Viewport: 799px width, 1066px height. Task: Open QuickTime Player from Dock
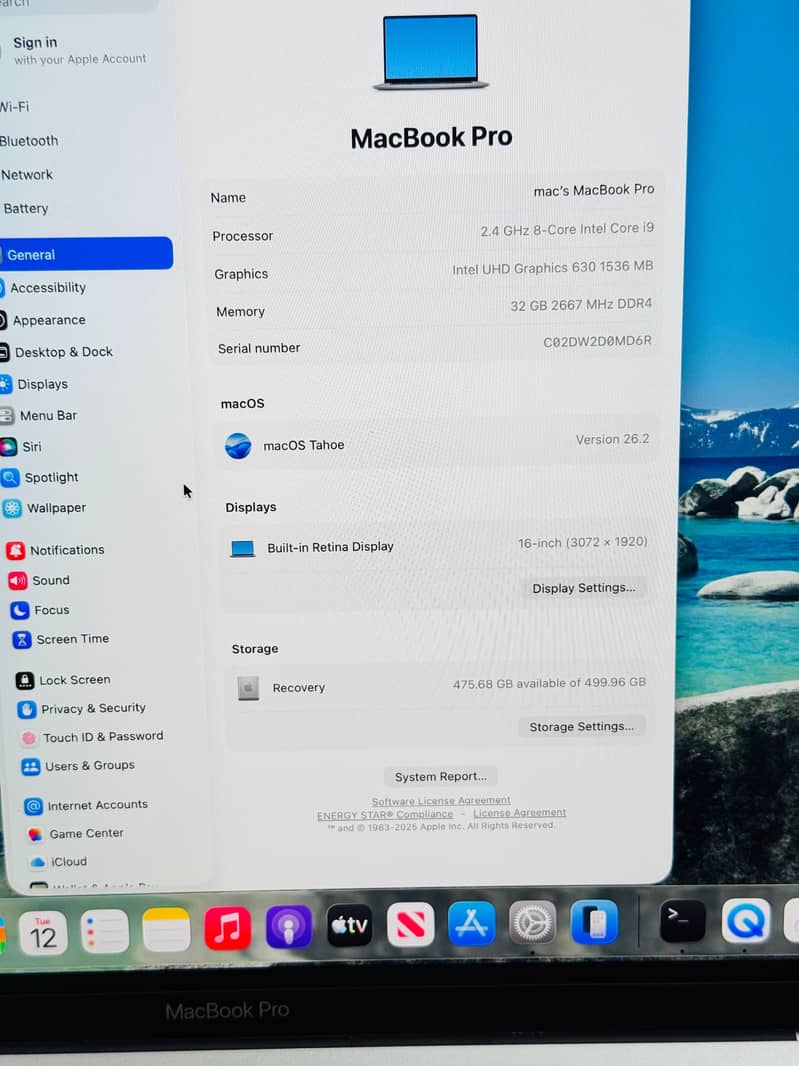click(746, 921)
